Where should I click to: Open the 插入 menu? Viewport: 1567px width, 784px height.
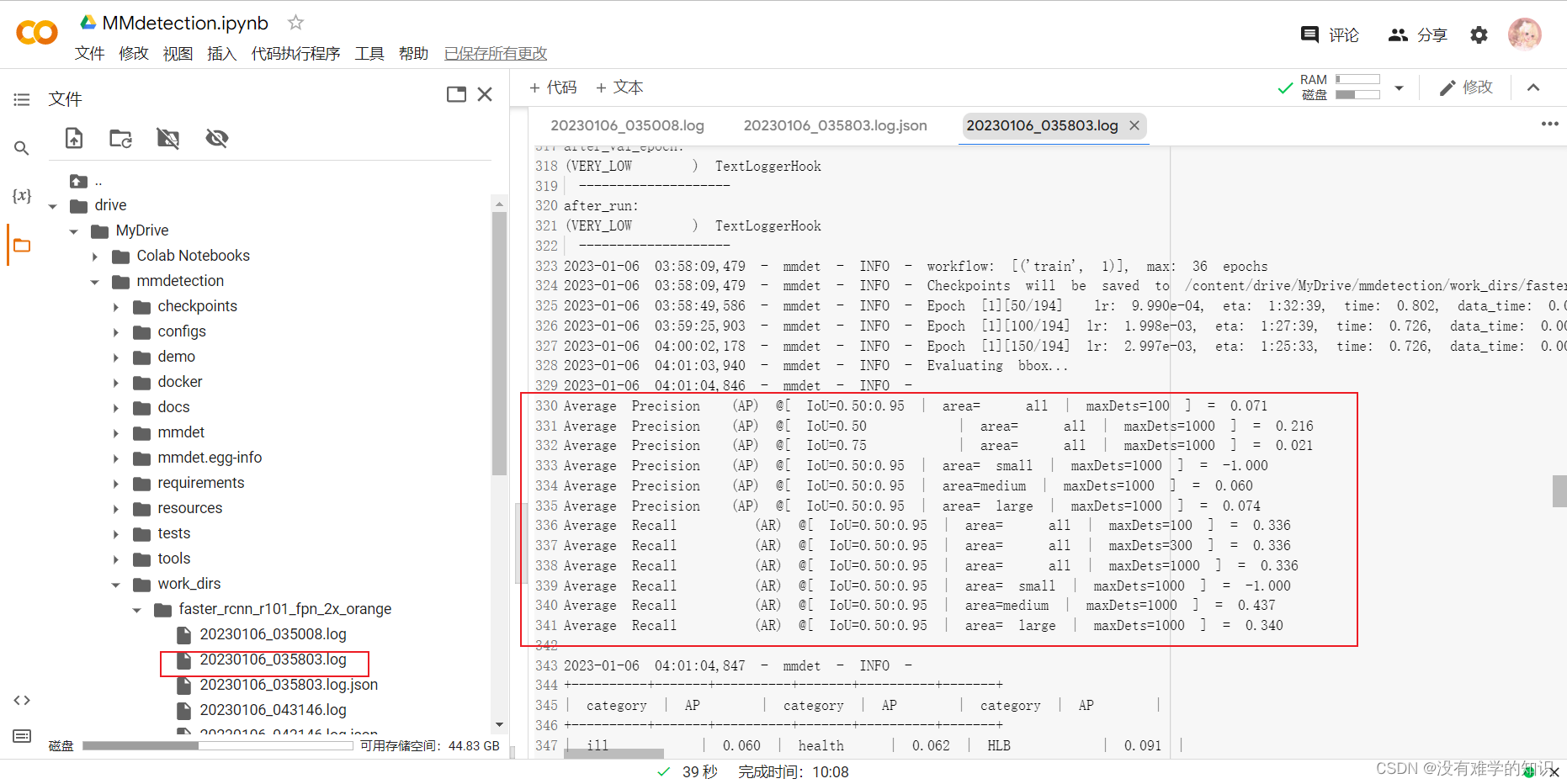pos(221,54)
